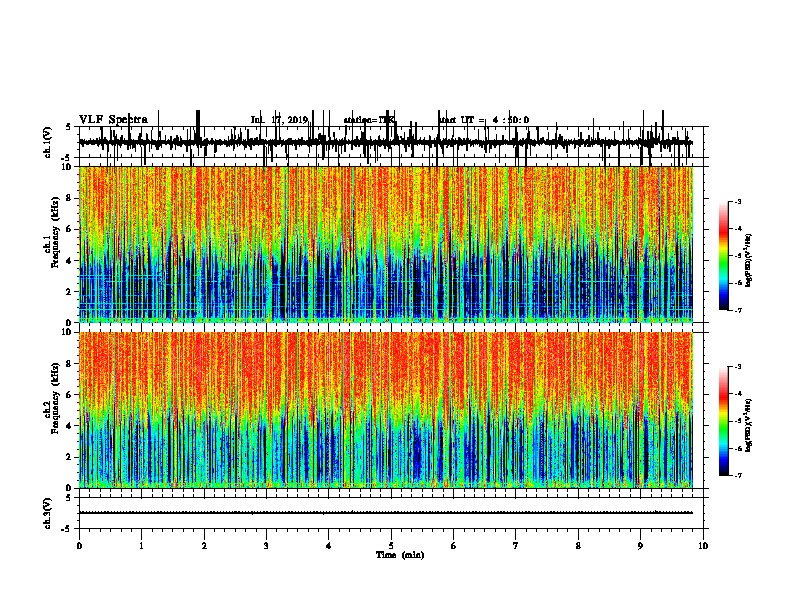Click the "10" tick on the time axis
Image resolution: width=792 pixels, height=612 pixels.
tap(703, 546)
